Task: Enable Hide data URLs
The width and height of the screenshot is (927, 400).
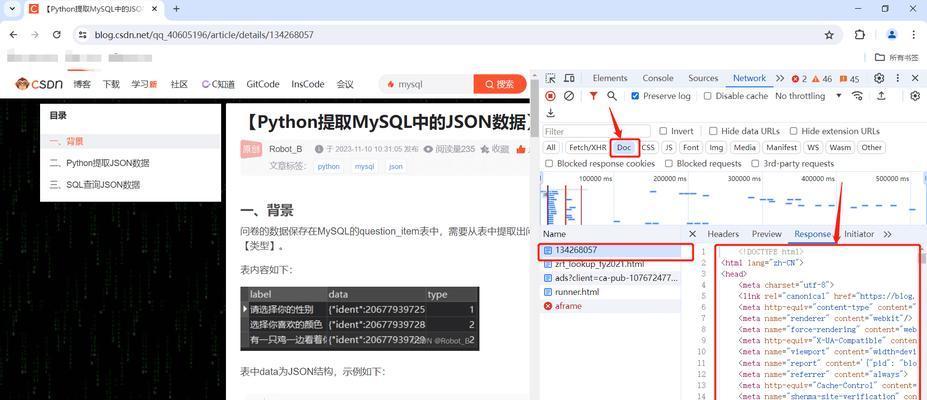Action: (x=713, y=131)
